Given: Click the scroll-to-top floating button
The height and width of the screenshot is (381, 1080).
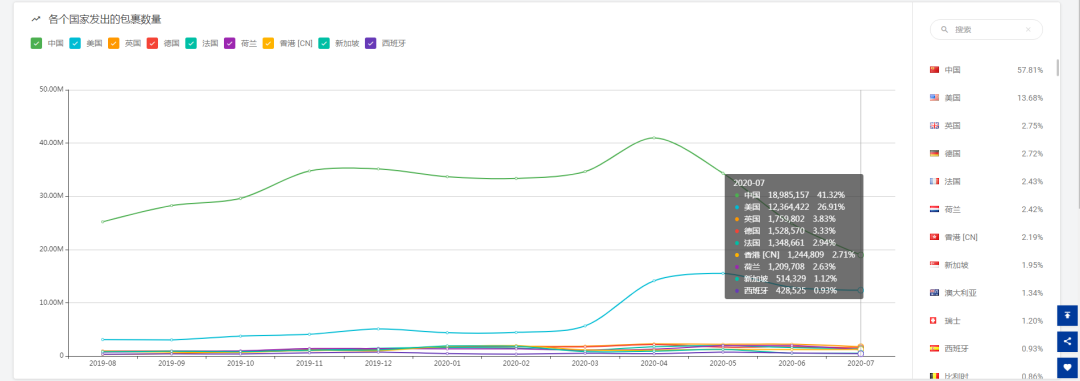Looking at the screenshot, I should [x=1067, y=315].
